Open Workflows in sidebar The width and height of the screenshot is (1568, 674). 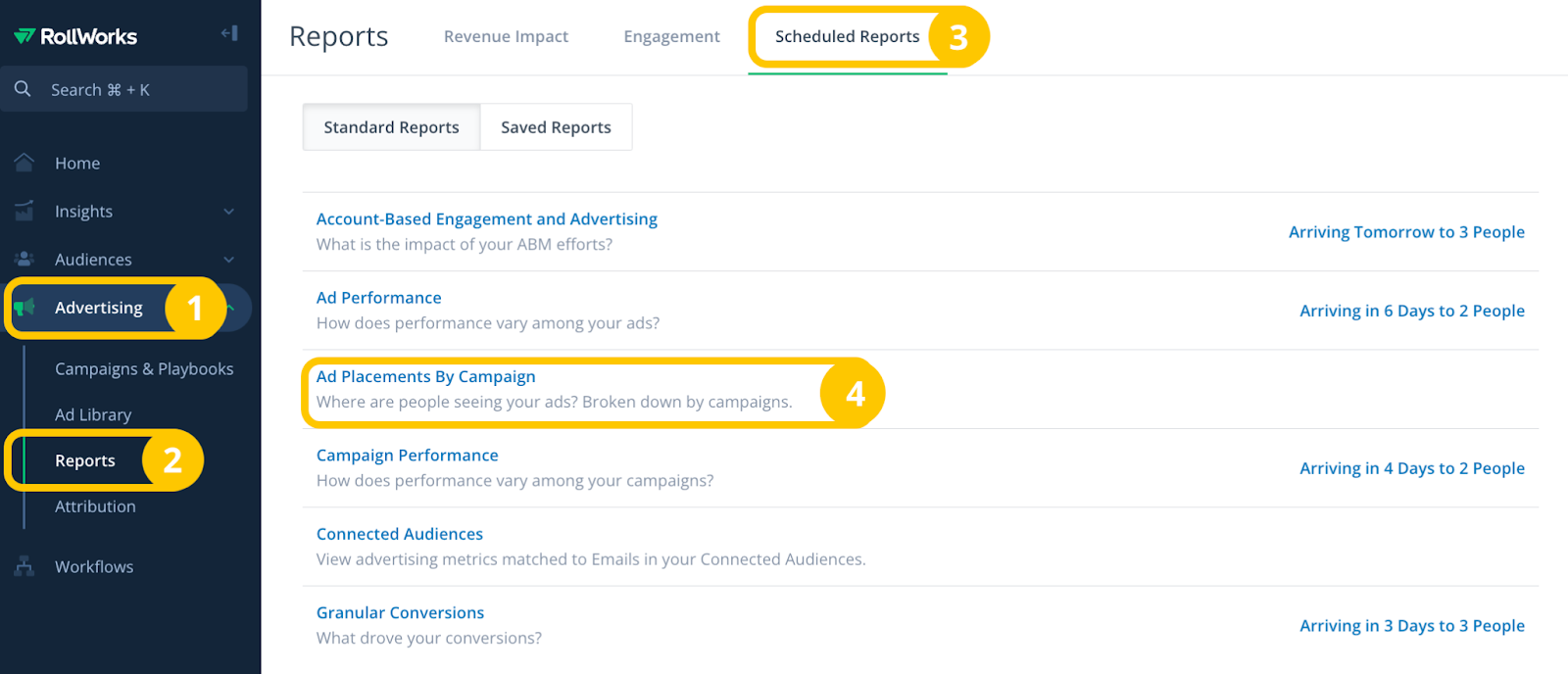(94, 567)
